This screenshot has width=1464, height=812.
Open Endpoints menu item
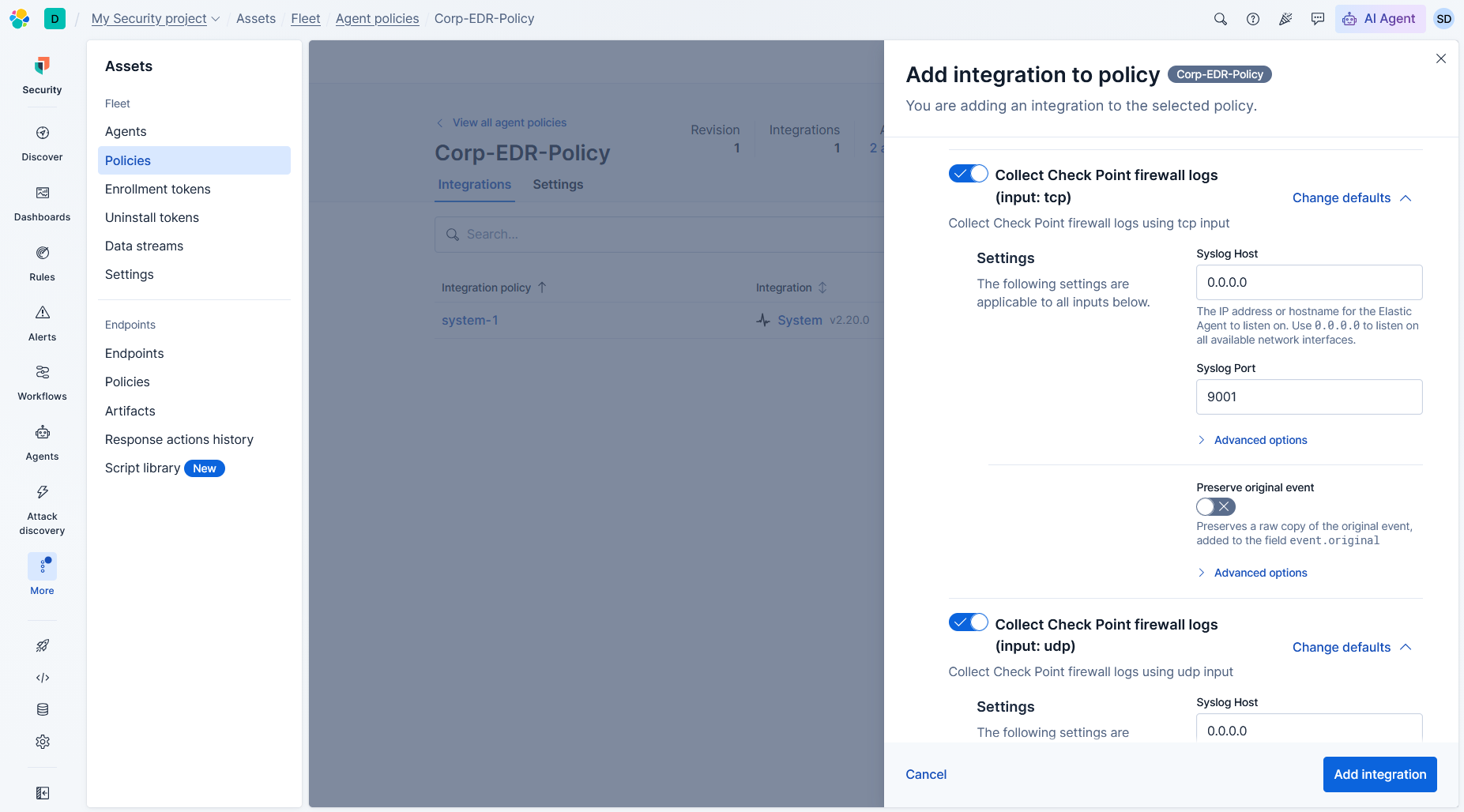134,353
